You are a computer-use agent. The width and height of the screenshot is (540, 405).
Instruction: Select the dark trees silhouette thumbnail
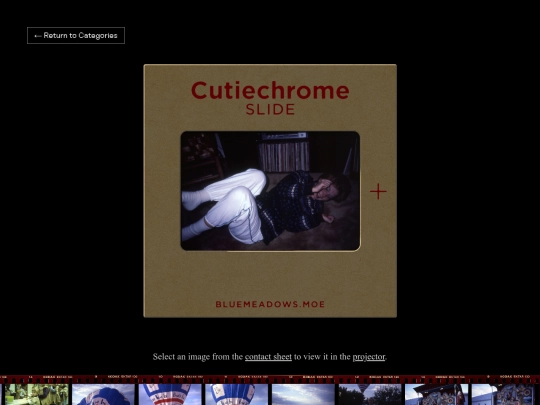tap(370, 395)
